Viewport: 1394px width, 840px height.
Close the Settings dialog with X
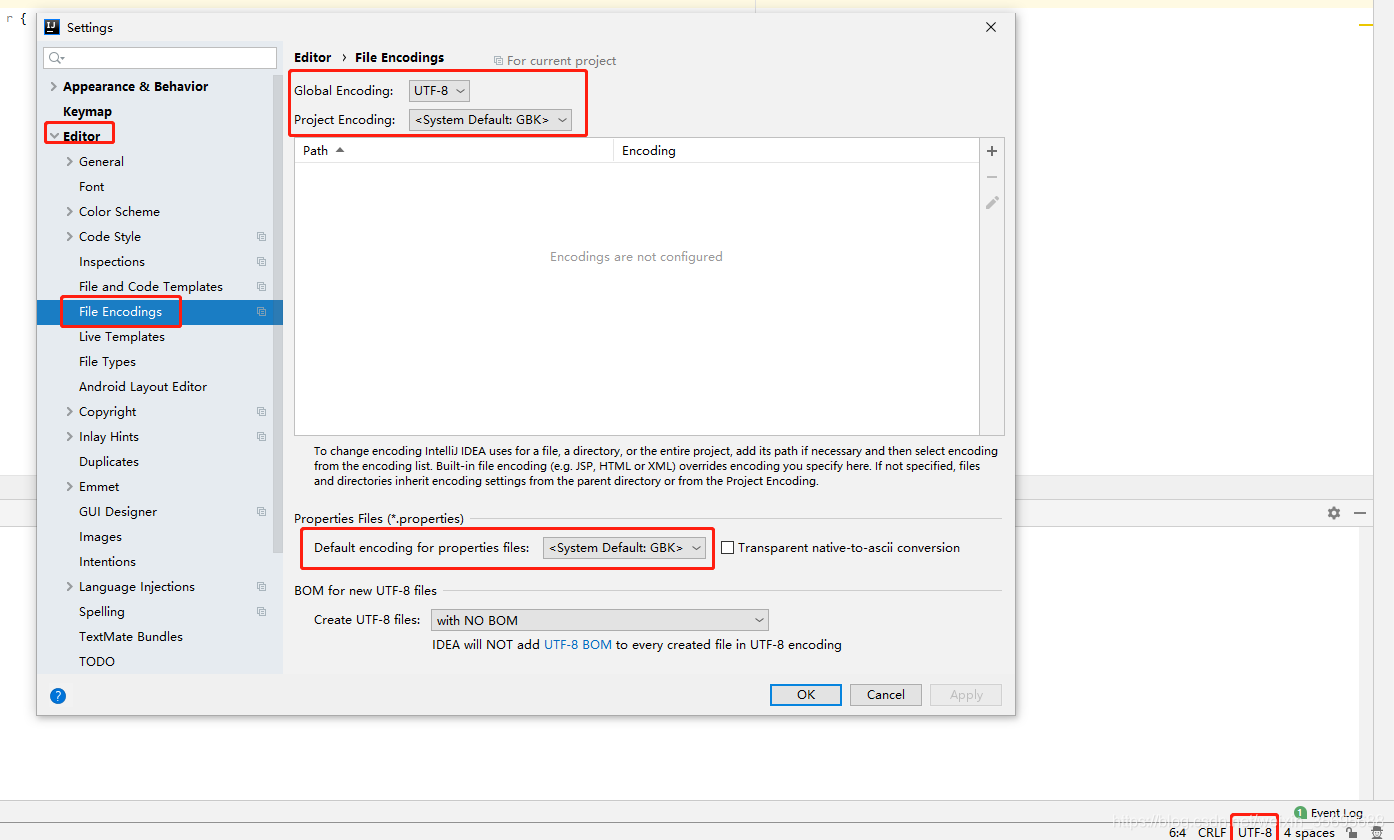(x=991, y=27)
